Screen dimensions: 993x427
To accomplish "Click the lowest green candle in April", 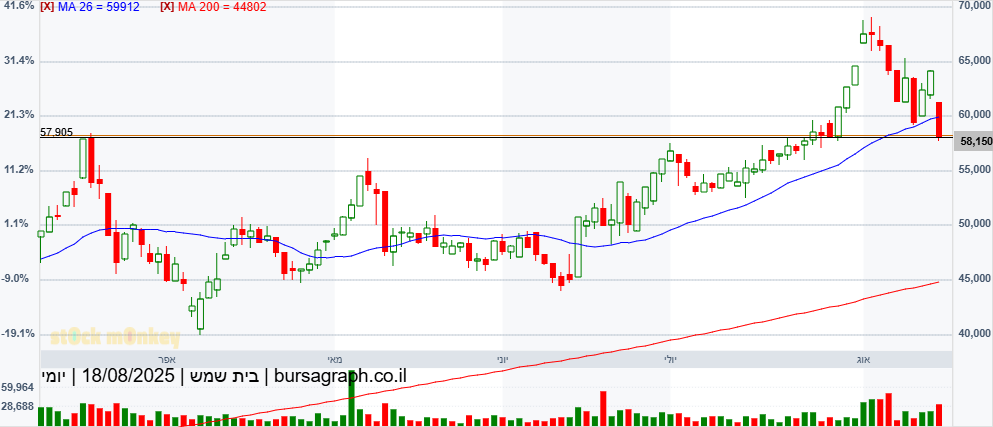I will coord(200,313).
